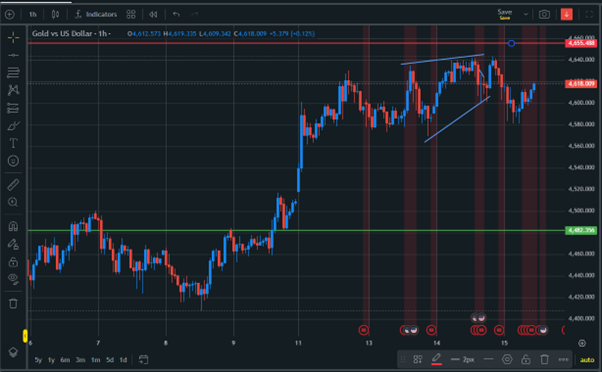Screen dimensions: 602x372
Task: Open the emoji and icons tool
Action: click(13, 161)
